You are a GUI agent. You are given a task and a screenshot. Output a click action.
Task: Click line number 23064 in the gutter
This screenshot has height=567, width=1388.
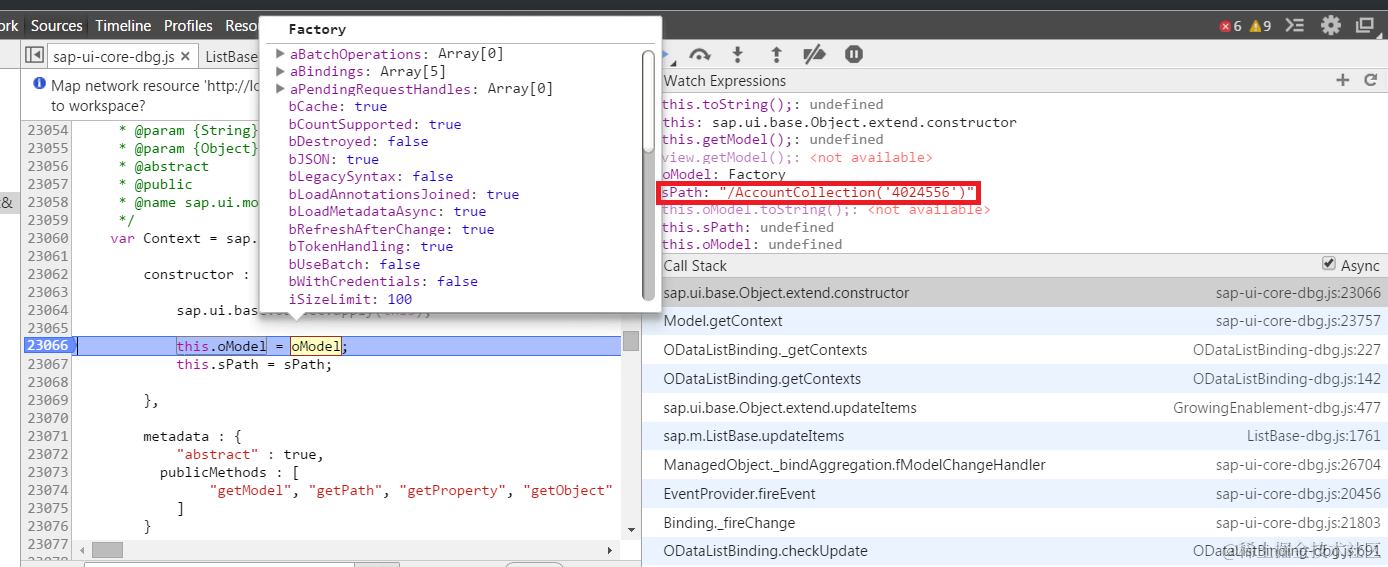click(x=48, y=310)
